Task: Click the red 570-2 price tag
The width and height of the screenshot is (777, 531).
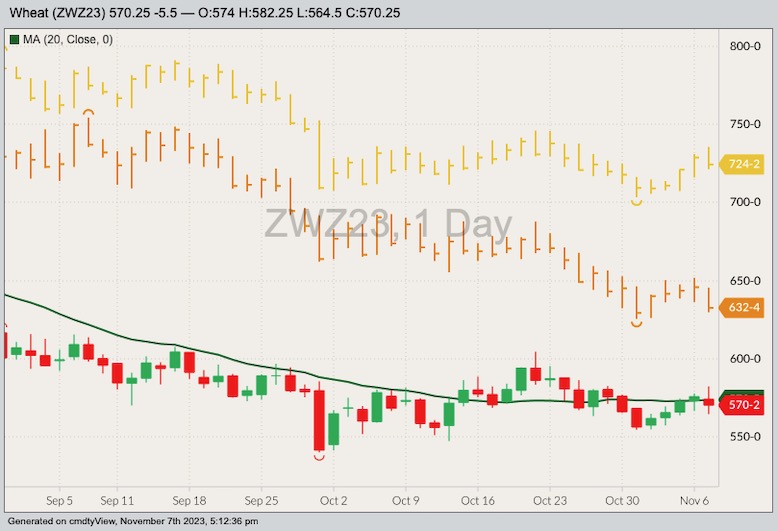Action: coord(742,405)
